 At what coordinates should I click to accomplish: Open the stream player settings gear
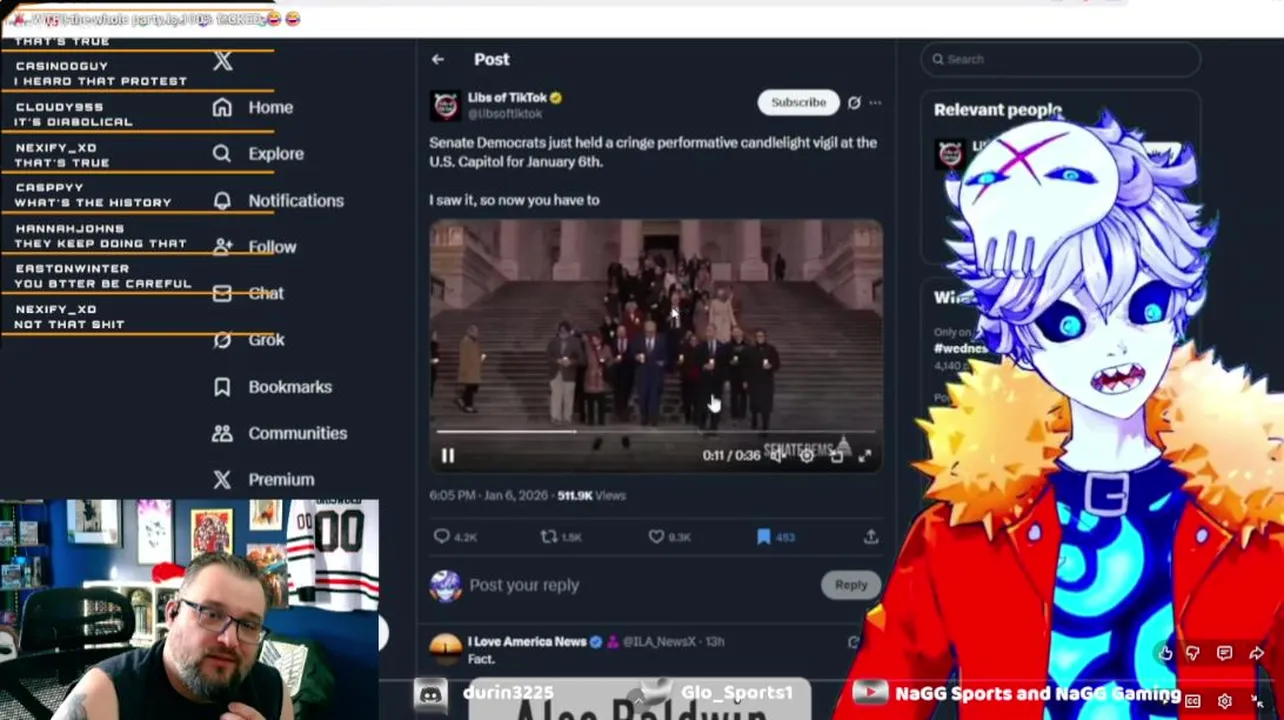(x=1225, y=701)
